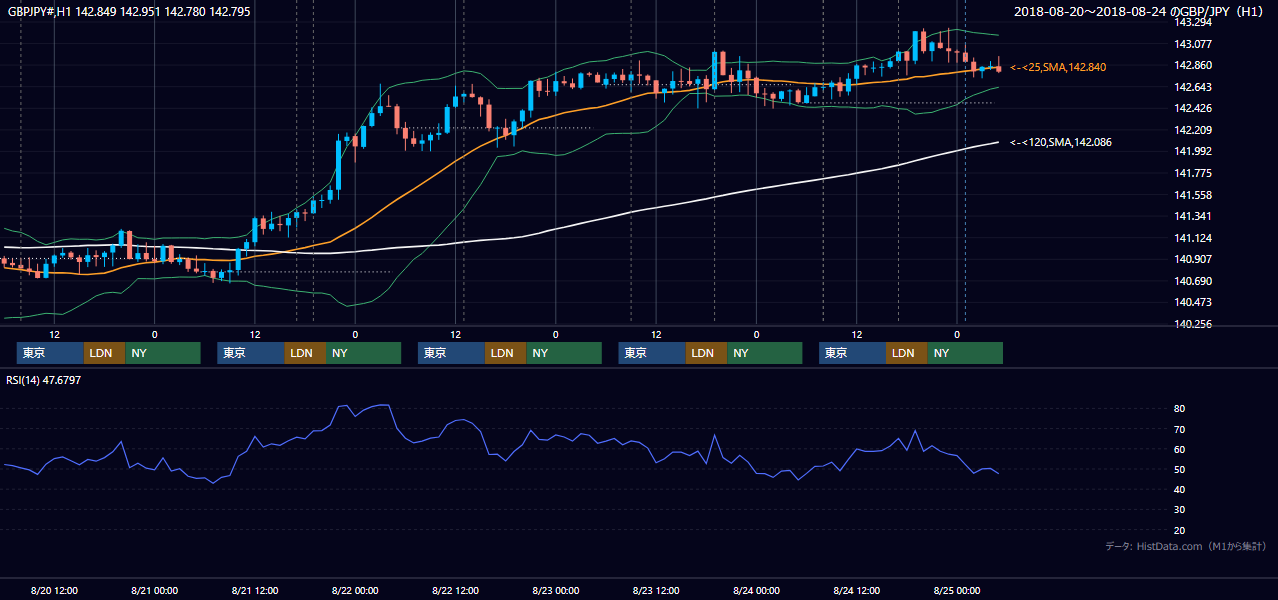
Task: Click price axis value 141.775
Action: [1193, 173]
